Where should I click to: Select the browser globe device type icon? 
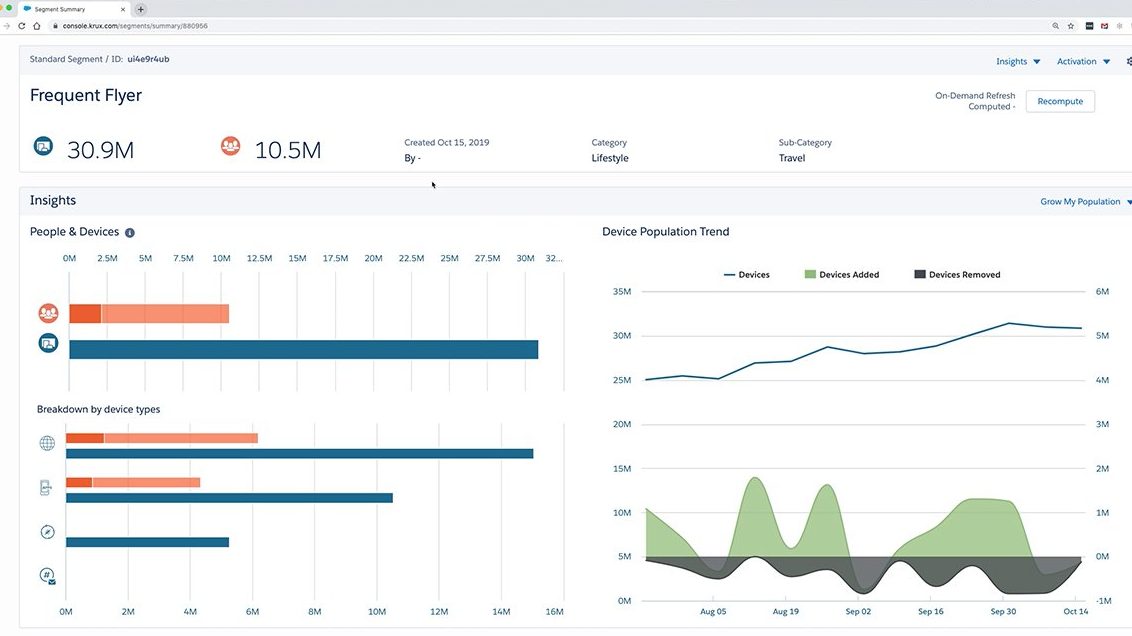(47, 443)
